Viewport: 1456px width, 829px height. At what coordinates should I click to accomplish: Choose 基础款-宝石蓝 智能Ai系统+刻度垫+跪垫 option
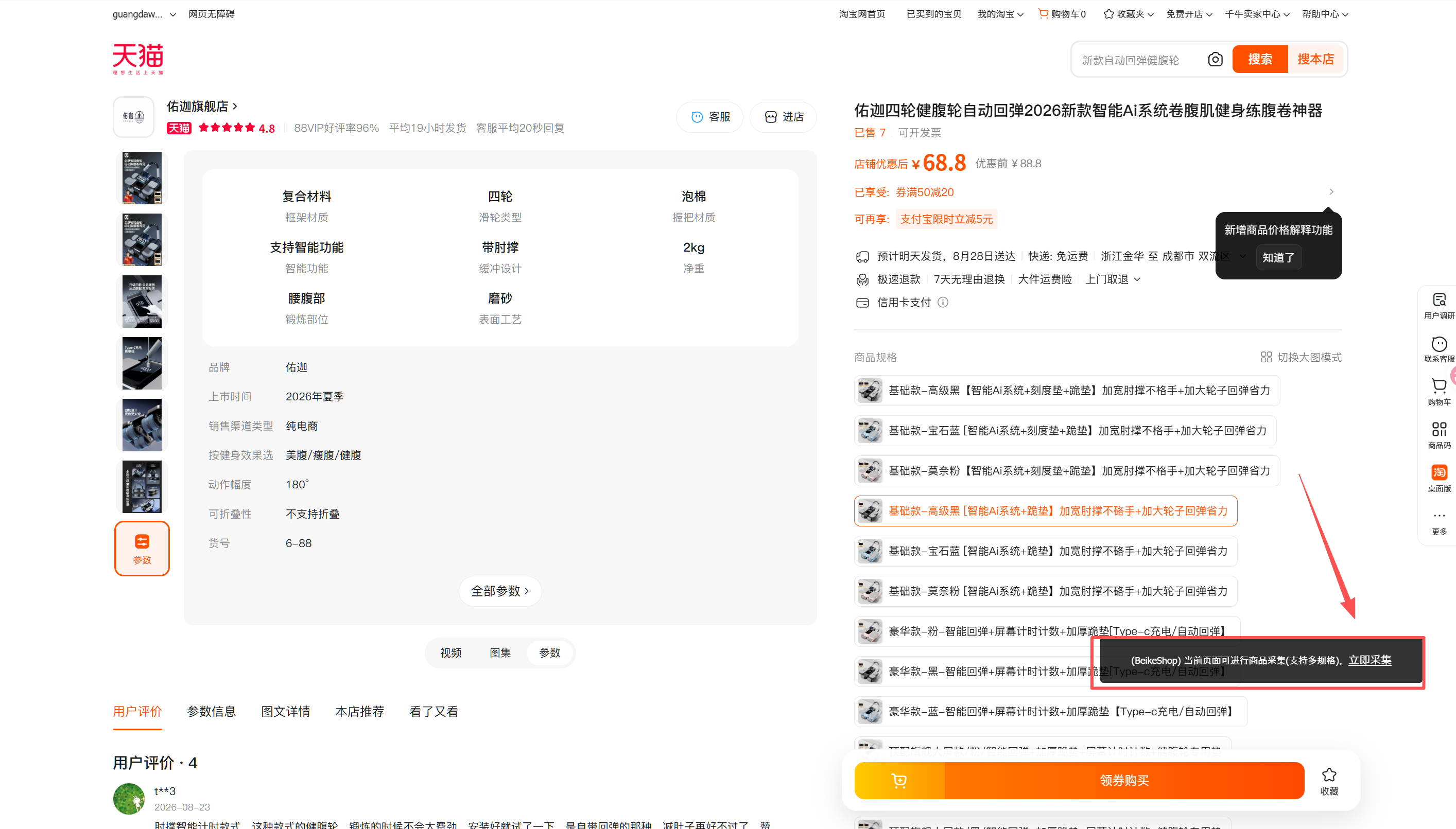1065,430
